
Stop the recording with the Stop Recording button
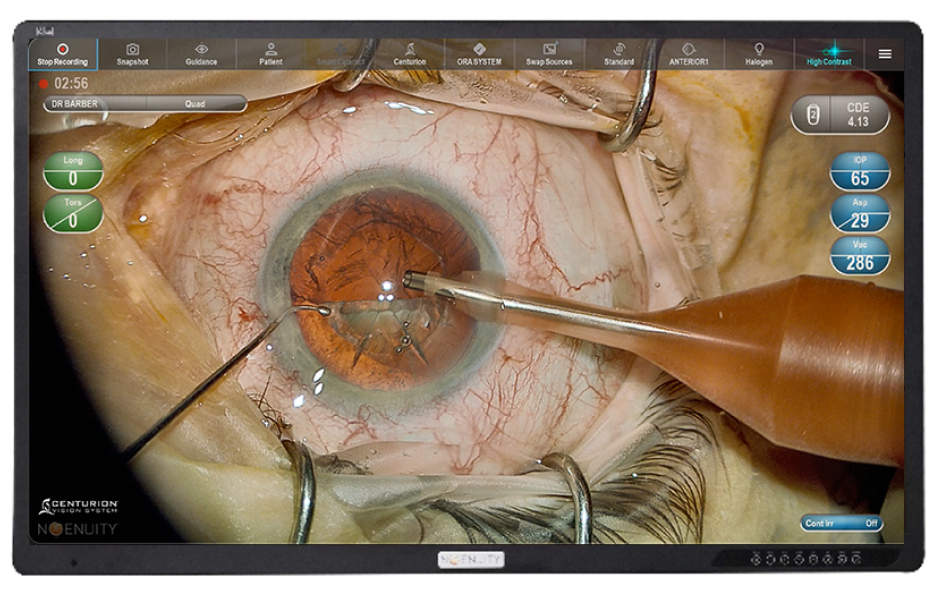63,54
